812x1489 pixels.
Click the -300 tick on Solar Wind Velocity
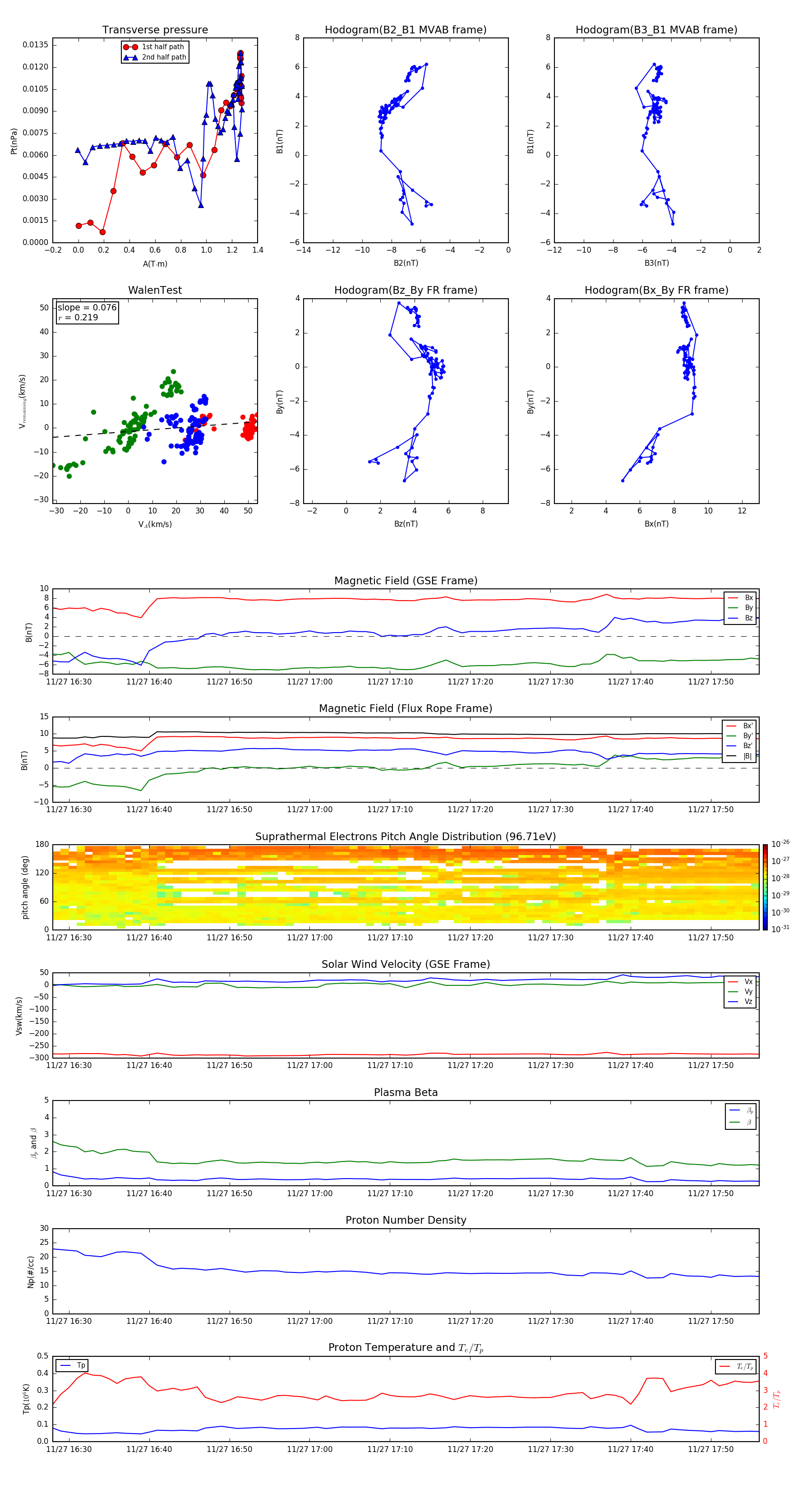pyautogui.click(x=39, y=1058)
